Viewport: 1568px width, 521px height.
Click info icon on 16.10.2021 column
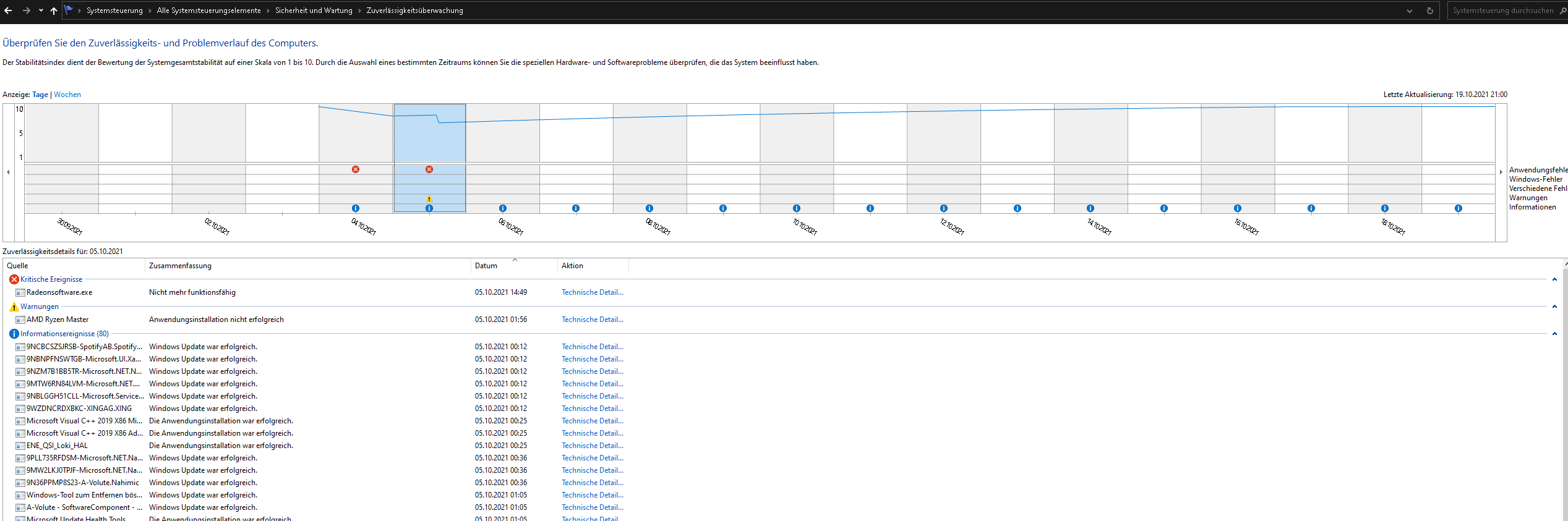coord(1238,208)
